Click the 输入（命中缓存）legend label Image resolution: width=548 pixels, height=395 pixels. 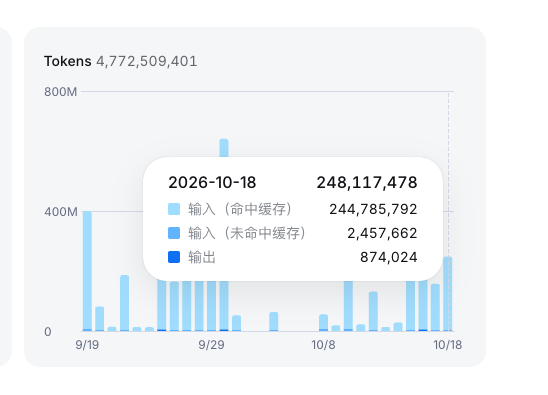240,209
